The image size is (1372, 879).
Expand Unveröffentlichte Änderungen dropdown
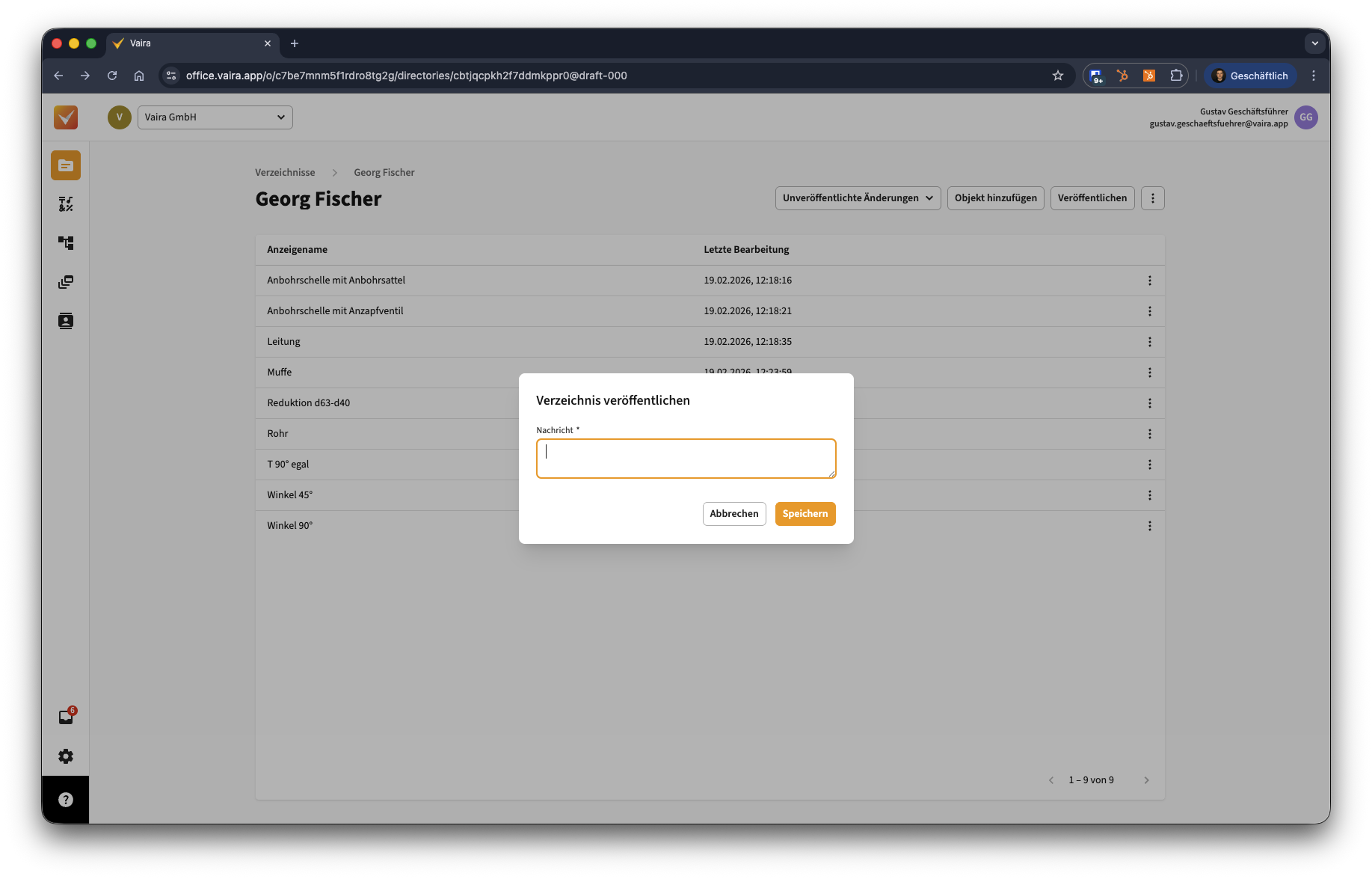[858, 198]
